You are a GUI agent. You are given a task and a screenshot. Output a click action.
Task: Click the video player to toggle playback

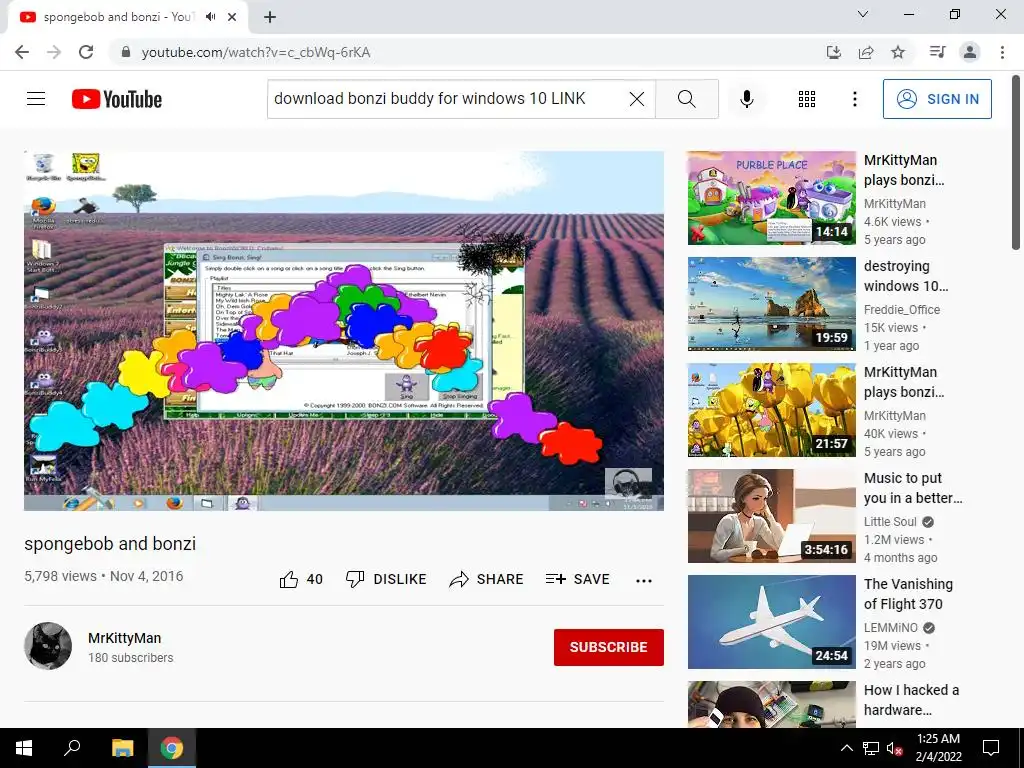(344, 330)
